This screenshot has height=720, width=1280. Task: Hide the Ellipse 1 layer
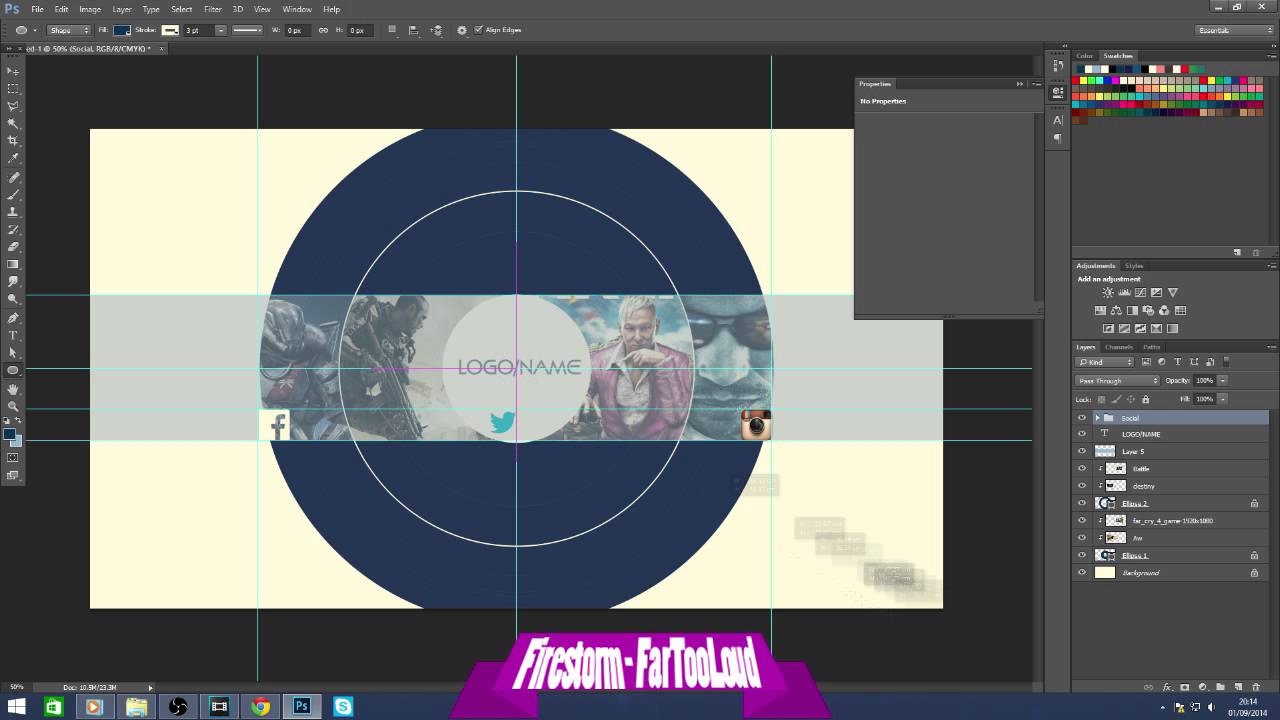pyautogui.click(x=1081, y=555)
